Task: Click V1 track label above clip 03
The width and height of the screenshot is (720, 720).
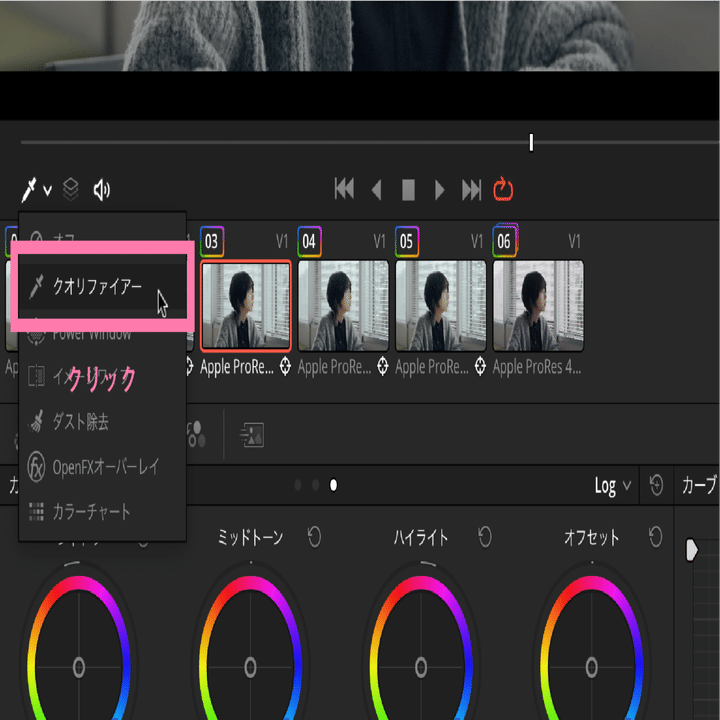Action: 281,241
